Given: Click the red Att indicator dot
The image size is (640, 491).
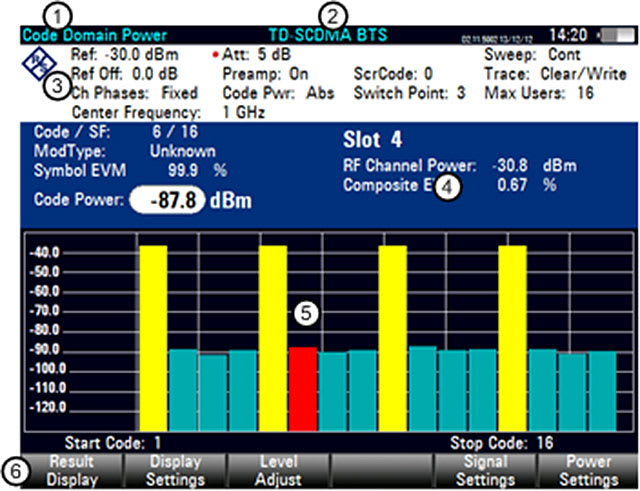Looking at the screenshot, I should click(x=216, y=55).
